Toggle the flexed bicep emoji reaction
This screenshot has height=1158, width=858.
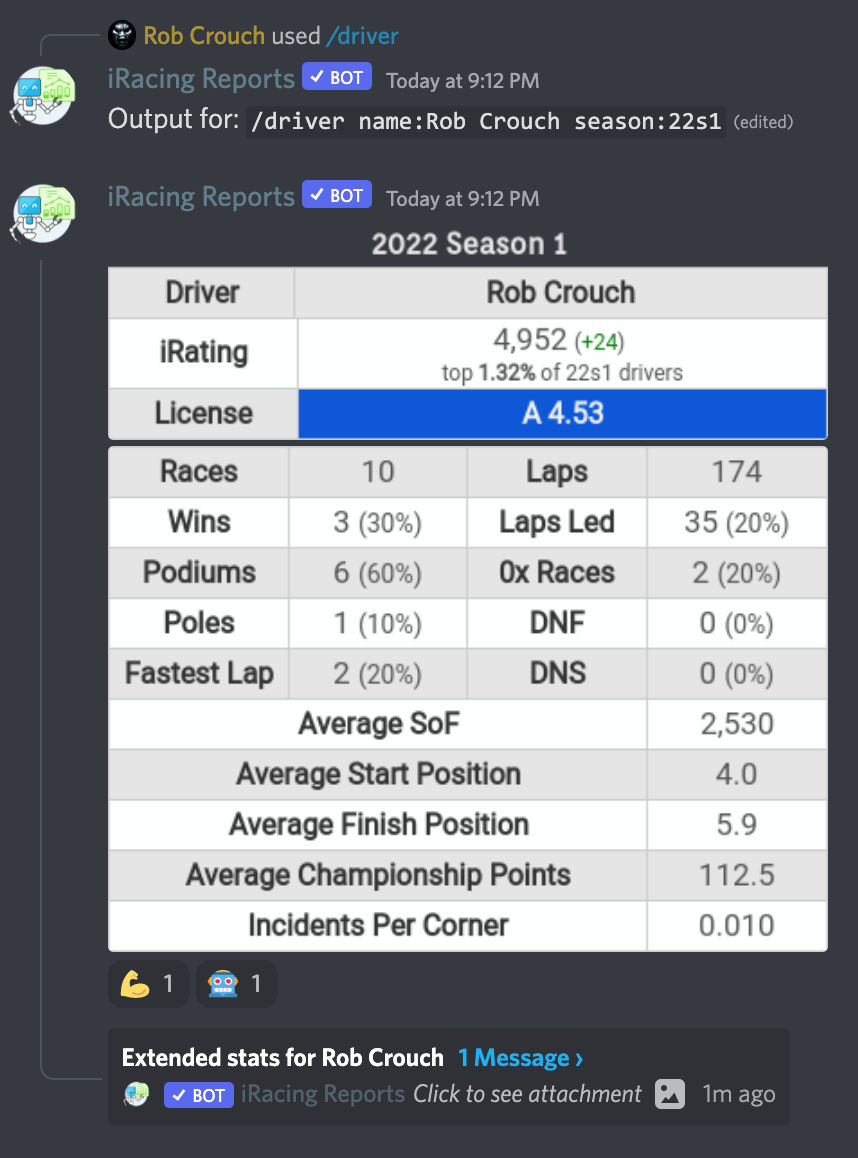[148, 984]
